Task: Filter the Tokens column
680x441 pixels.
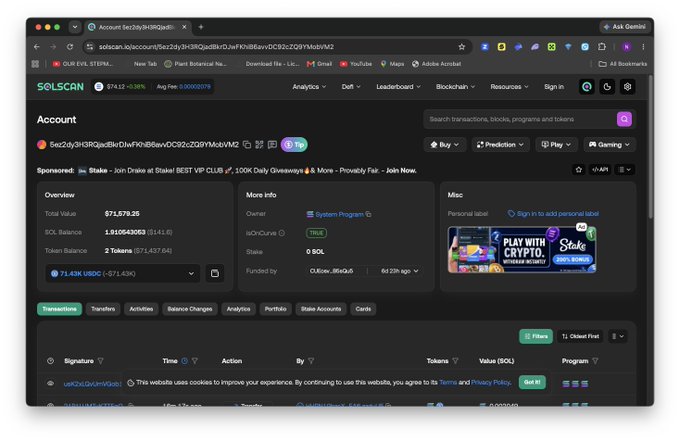Action: tap(455, 361)
